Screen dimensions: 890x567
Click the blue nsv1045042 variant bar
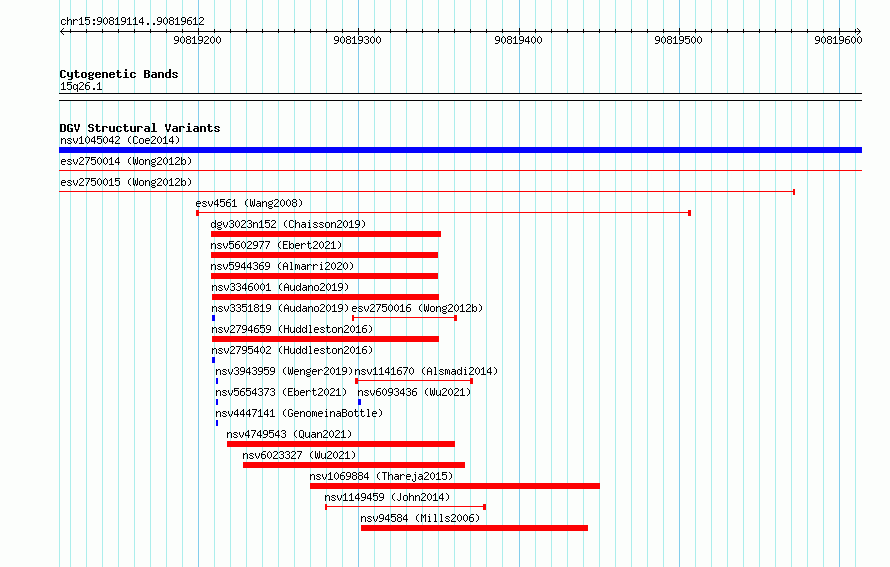pyautogui.click(x=460, y=150)
